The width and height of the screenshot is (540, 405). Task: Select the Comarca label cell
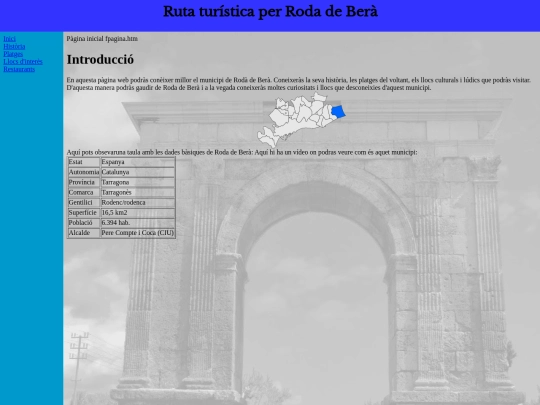84,192
